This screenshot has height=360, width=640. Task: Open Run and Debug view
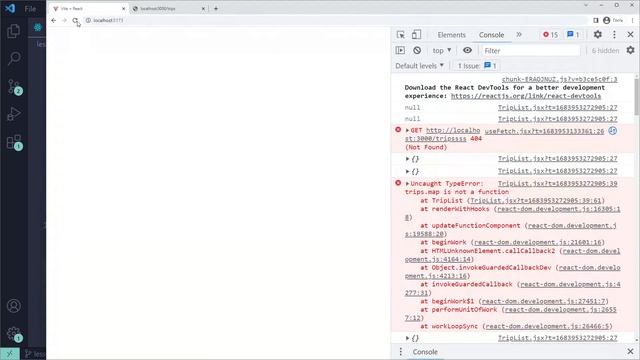point(14,114)
